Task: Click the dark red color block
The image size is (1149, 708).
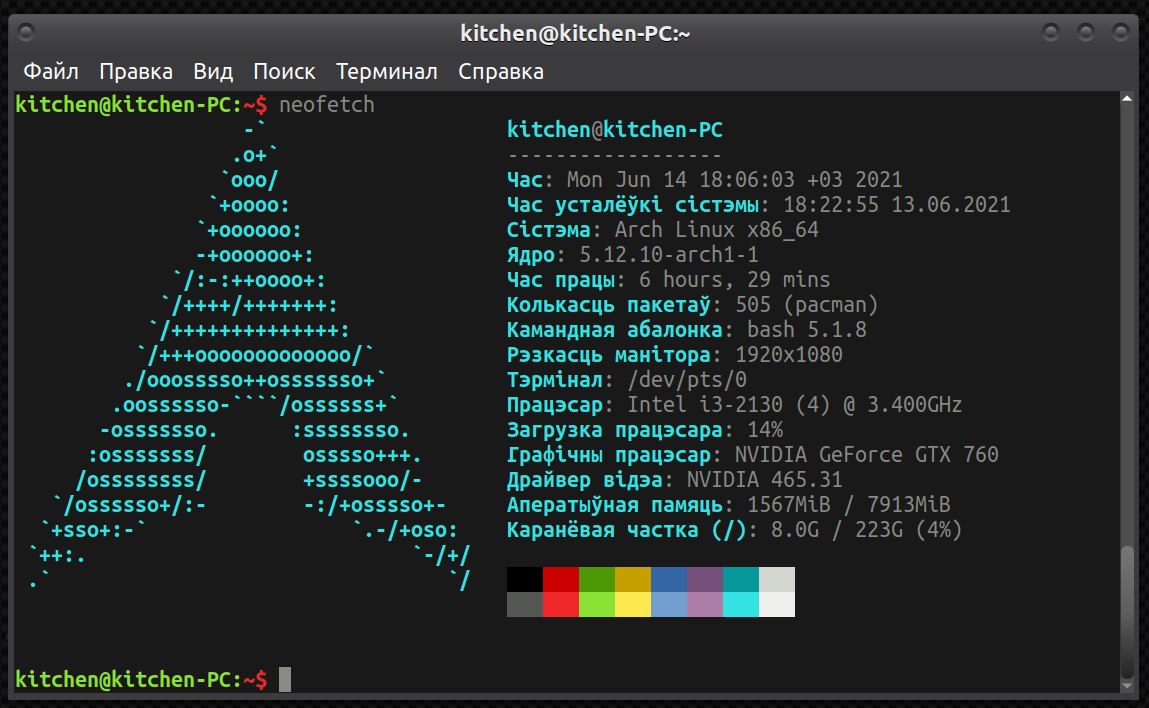Action: click(561, 579)
